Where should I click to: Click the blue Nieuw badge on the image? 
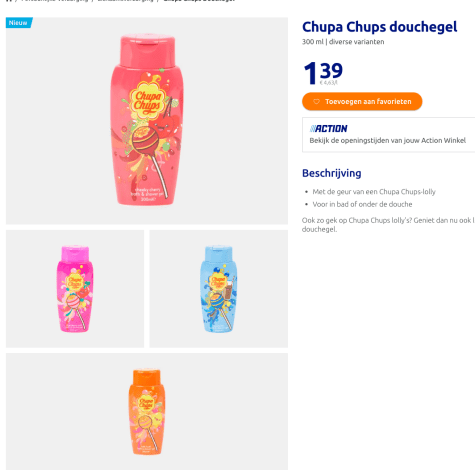[x=19, y=23]
